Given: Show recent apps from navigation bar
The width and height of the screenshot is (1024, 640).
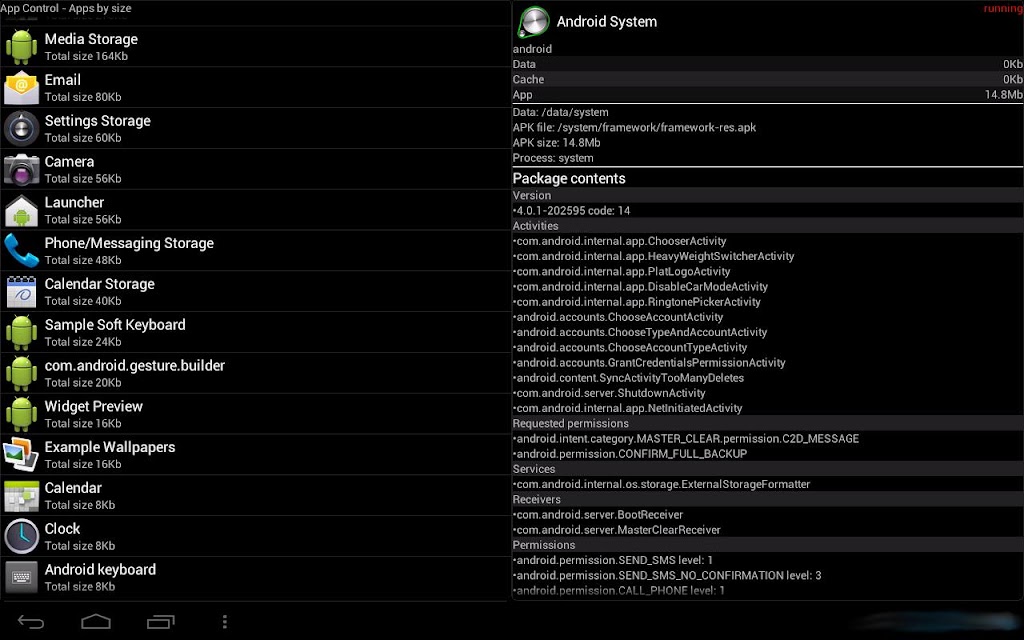Looking at the screenshot, I should pyautogui.click(x=161, y=622).
